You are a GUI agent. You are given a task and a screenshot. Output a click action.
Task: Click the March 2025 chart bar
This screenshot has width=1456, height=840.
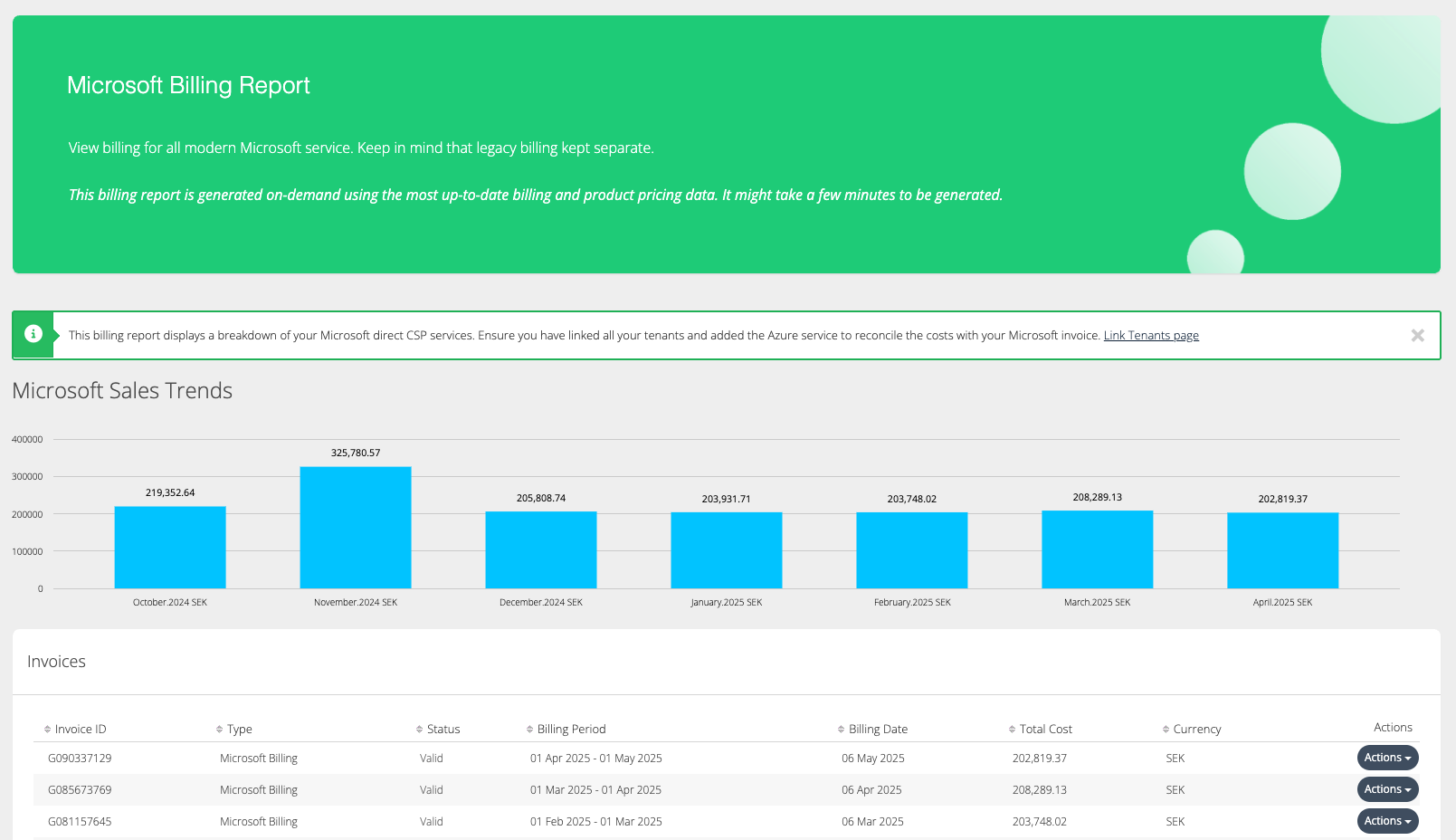coord(1097,549)
